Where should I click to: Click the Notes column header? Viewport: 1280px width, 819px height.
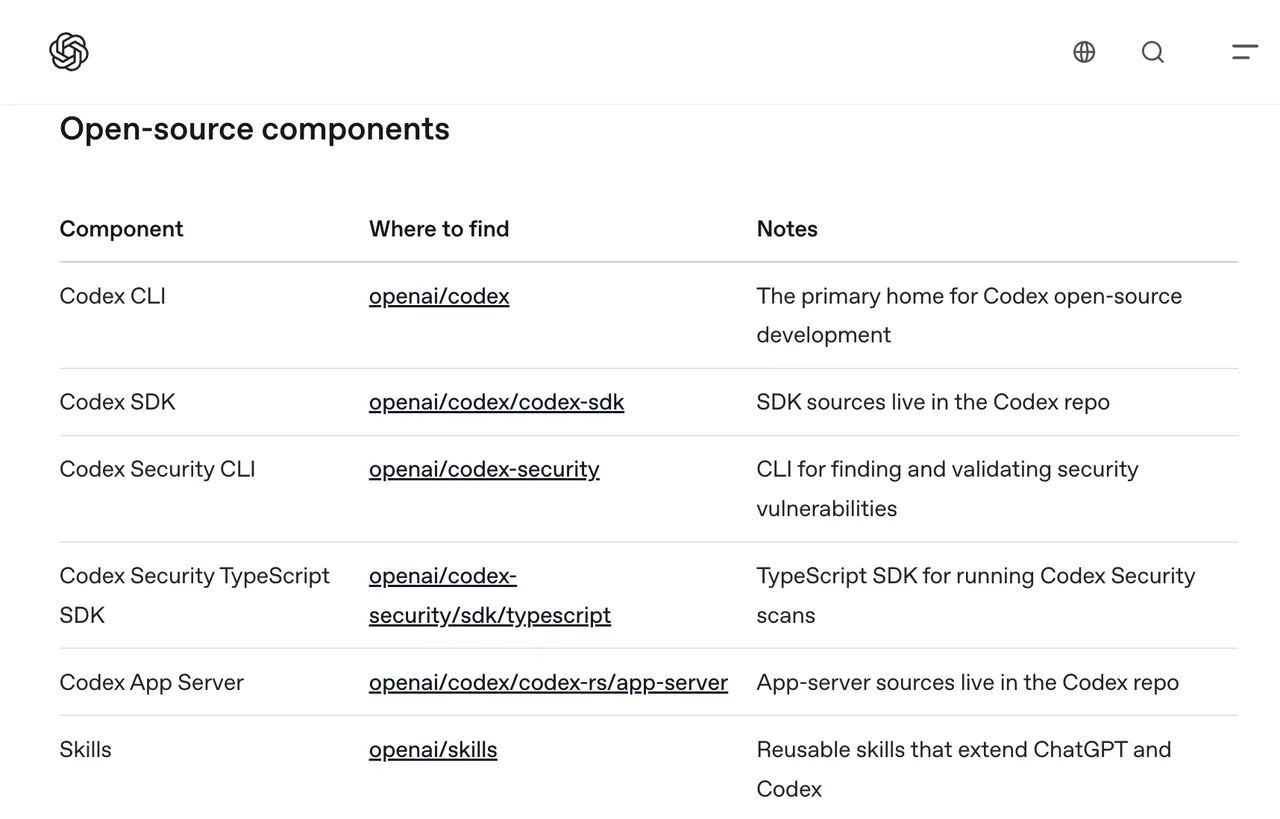click(x=787, y=229)
